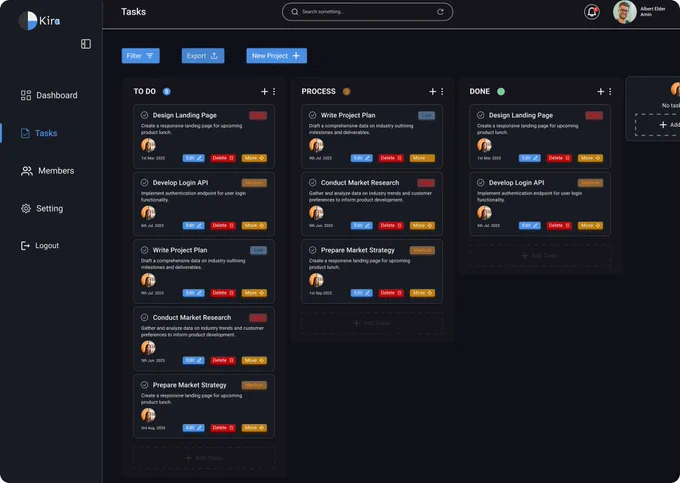Viewport: 680px width, 483px height.
Task: Click Add Tasks at bottom of PROCESS column
Action: (372, 323)
